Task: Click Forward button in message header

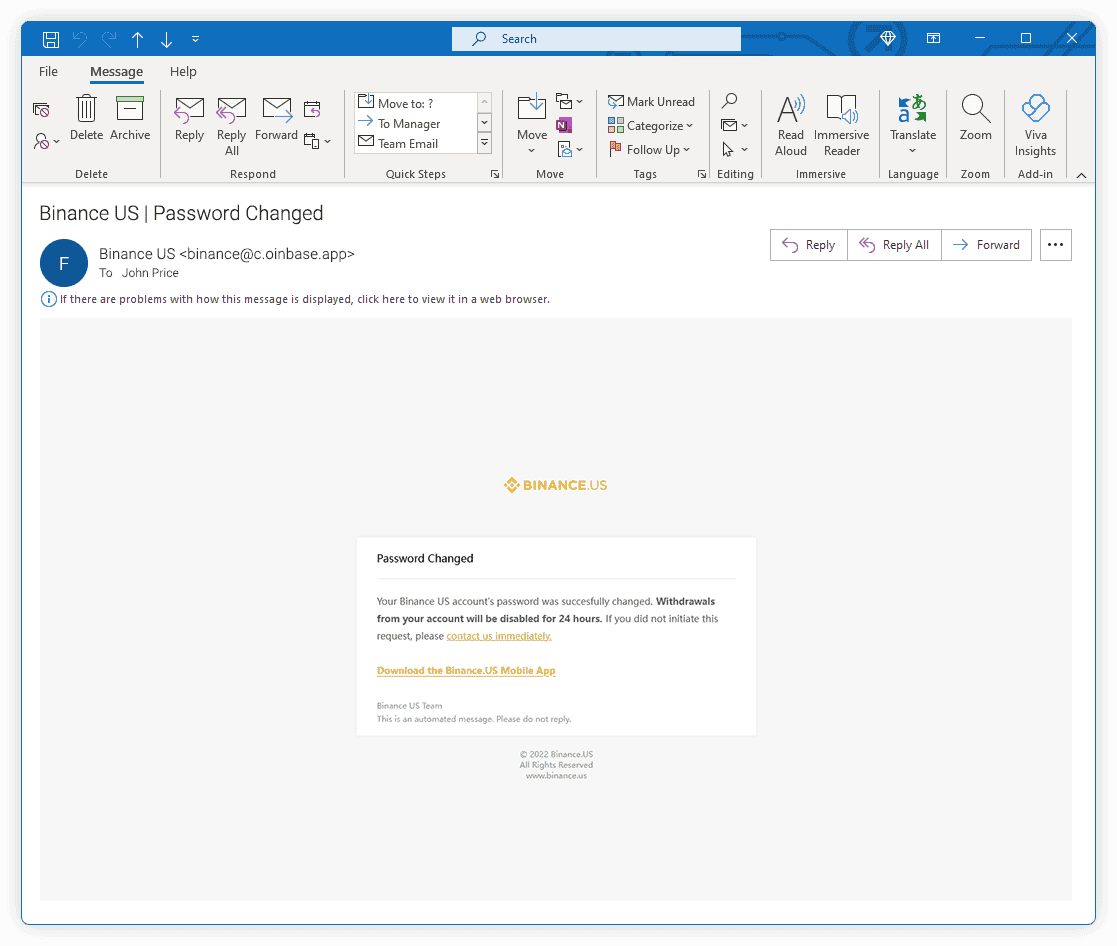Action: (986, 245)
